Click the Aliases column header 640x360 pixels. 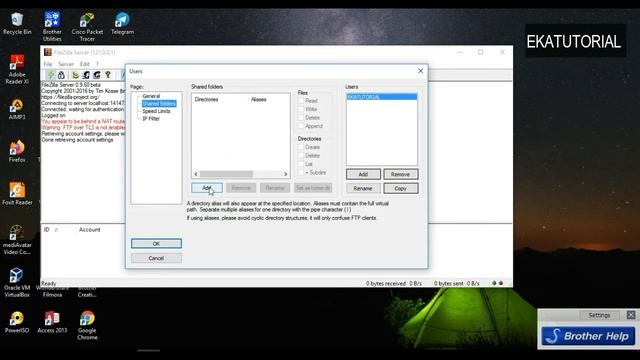pos(259,100)
